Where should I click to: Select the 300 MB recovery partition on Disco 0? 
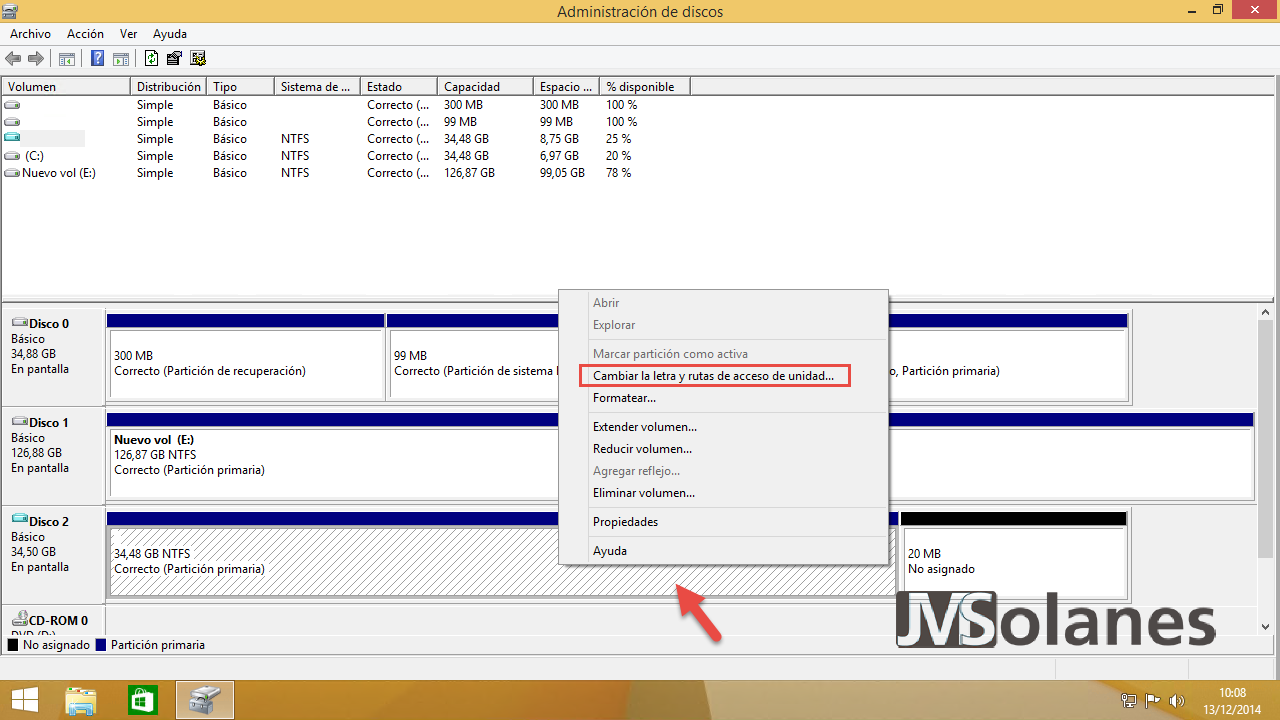246,364
